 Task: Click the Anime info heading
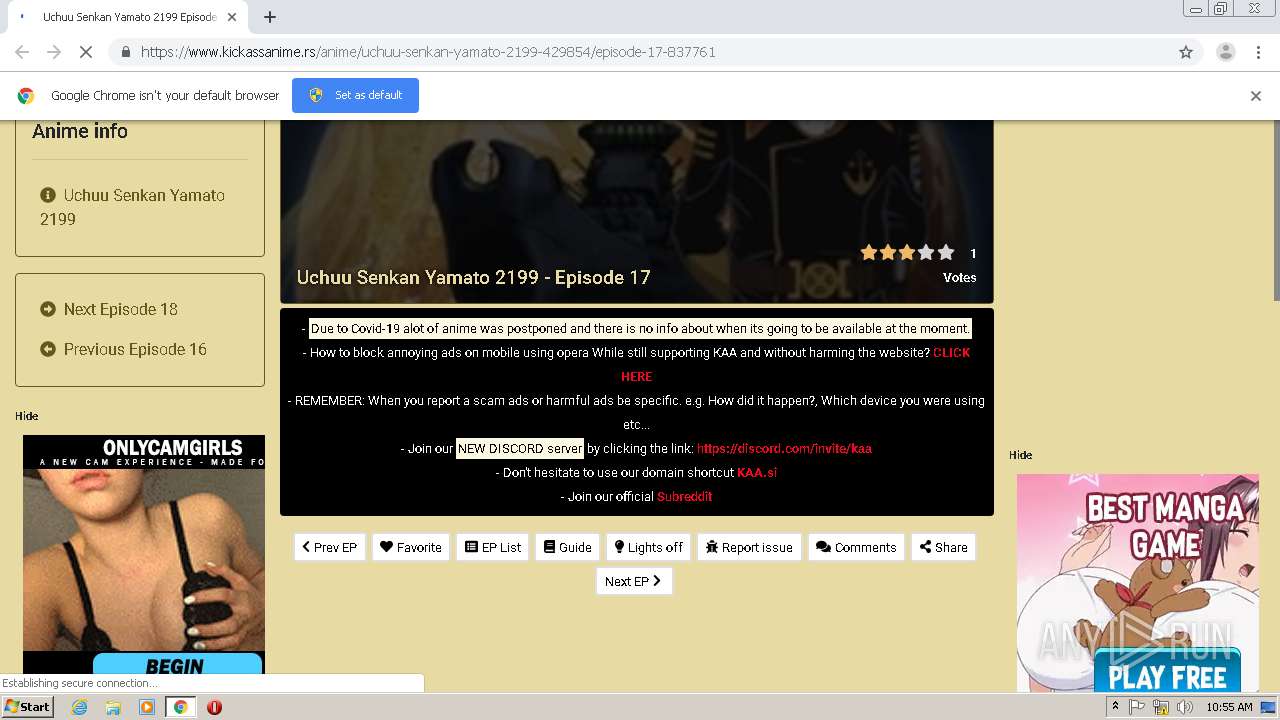point(80,131)
